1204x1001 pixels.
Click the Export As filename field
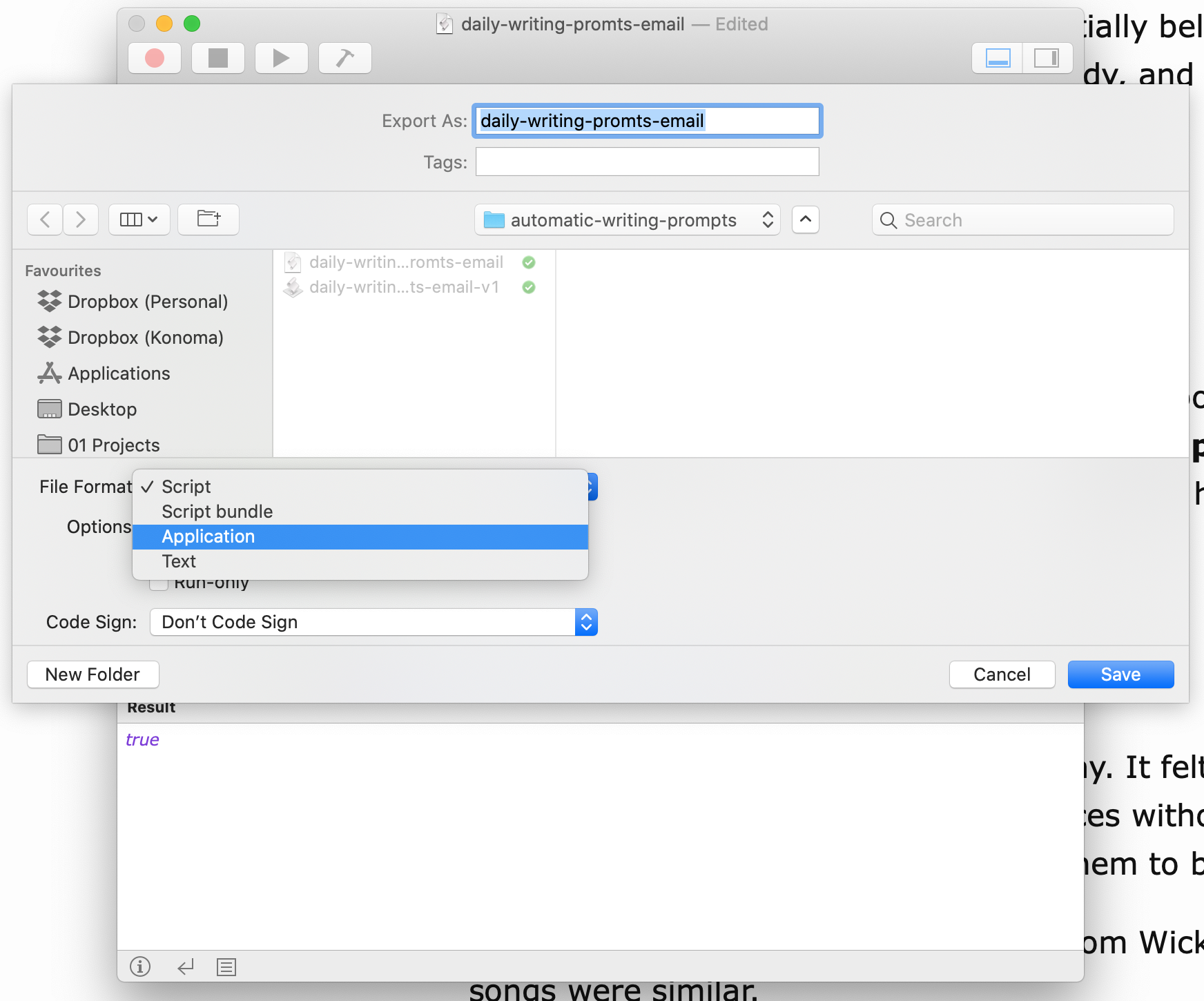tap(648, 121)
